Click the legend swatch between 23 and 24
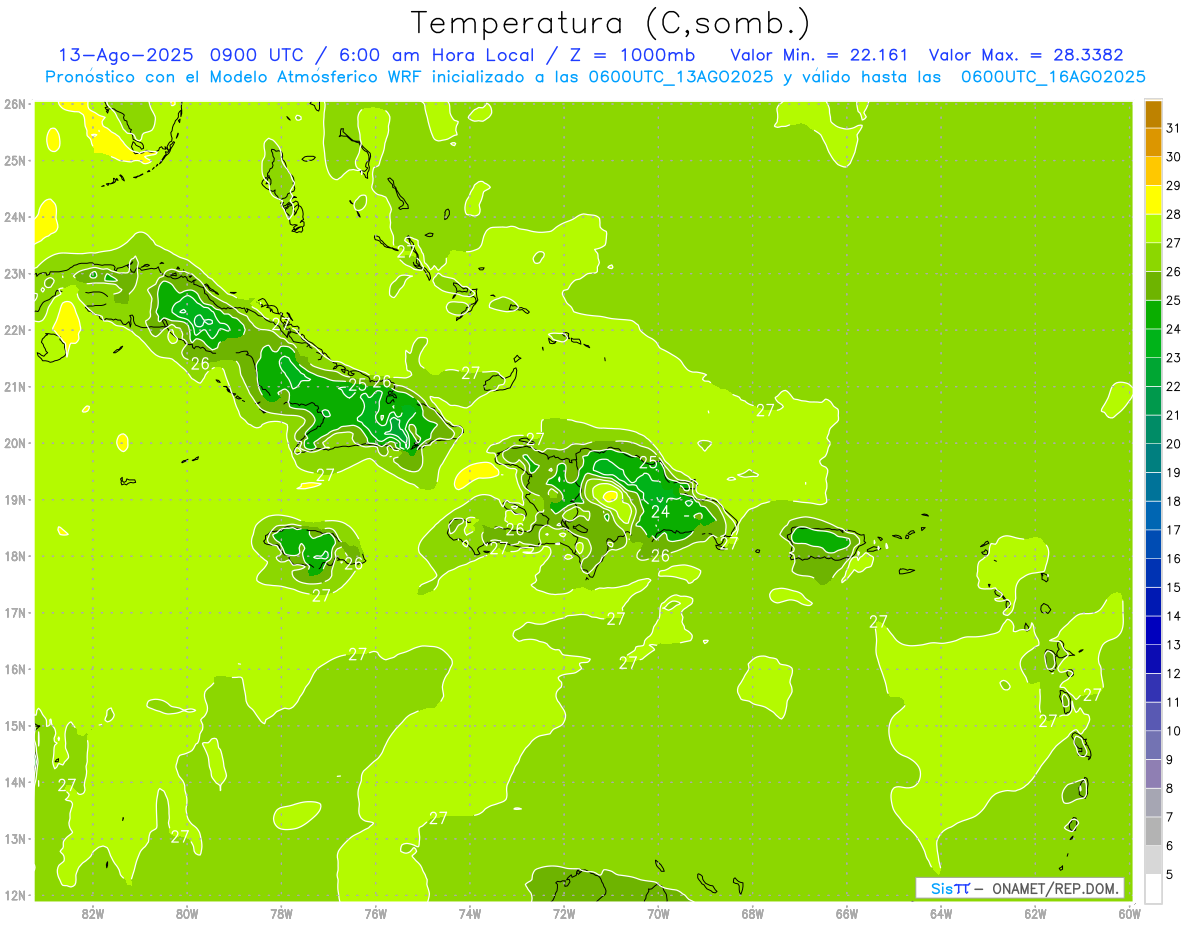 click(1153, 343)
